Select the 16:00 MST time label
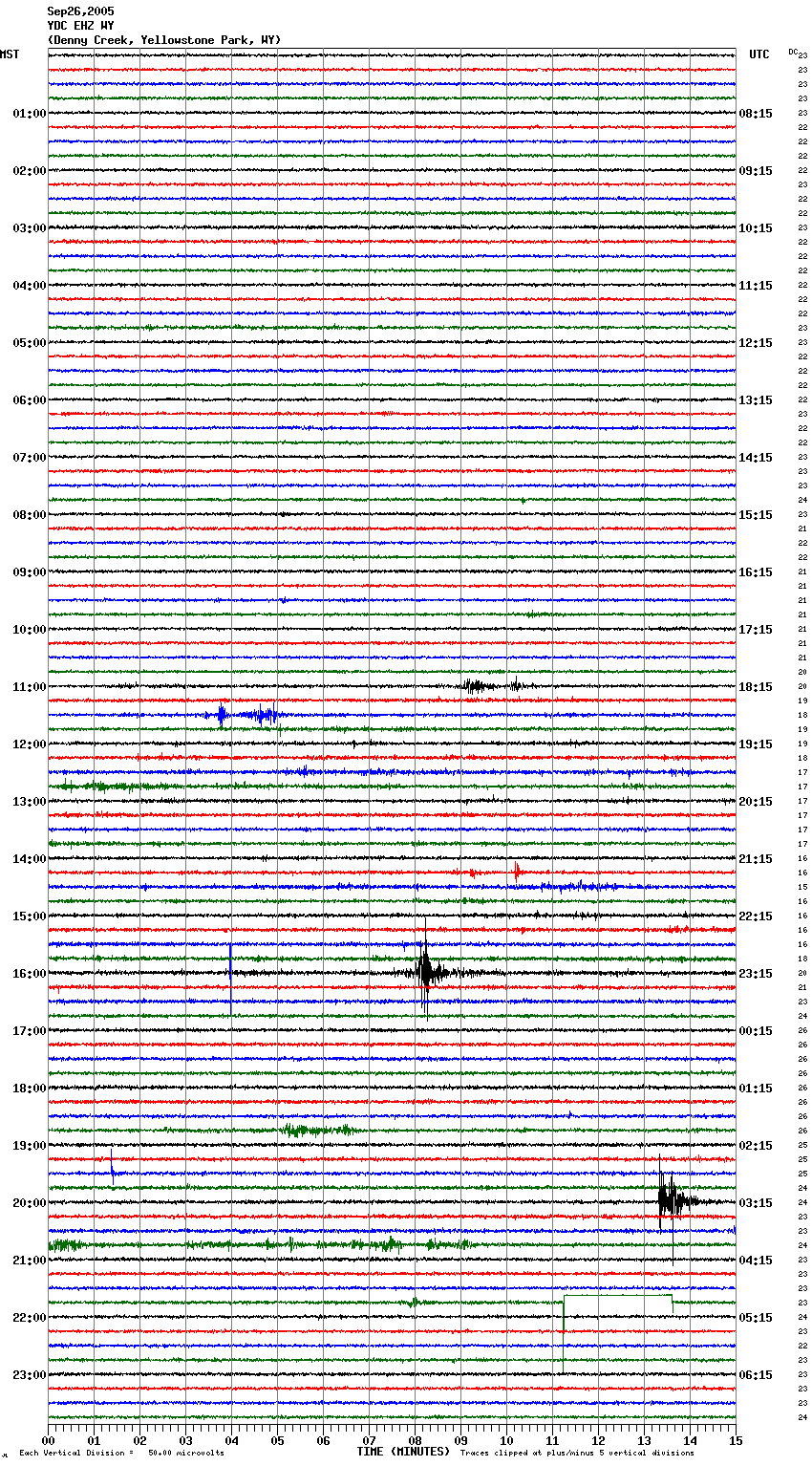Viewport: 812px width, 1466px height. (x=29, y=974)
